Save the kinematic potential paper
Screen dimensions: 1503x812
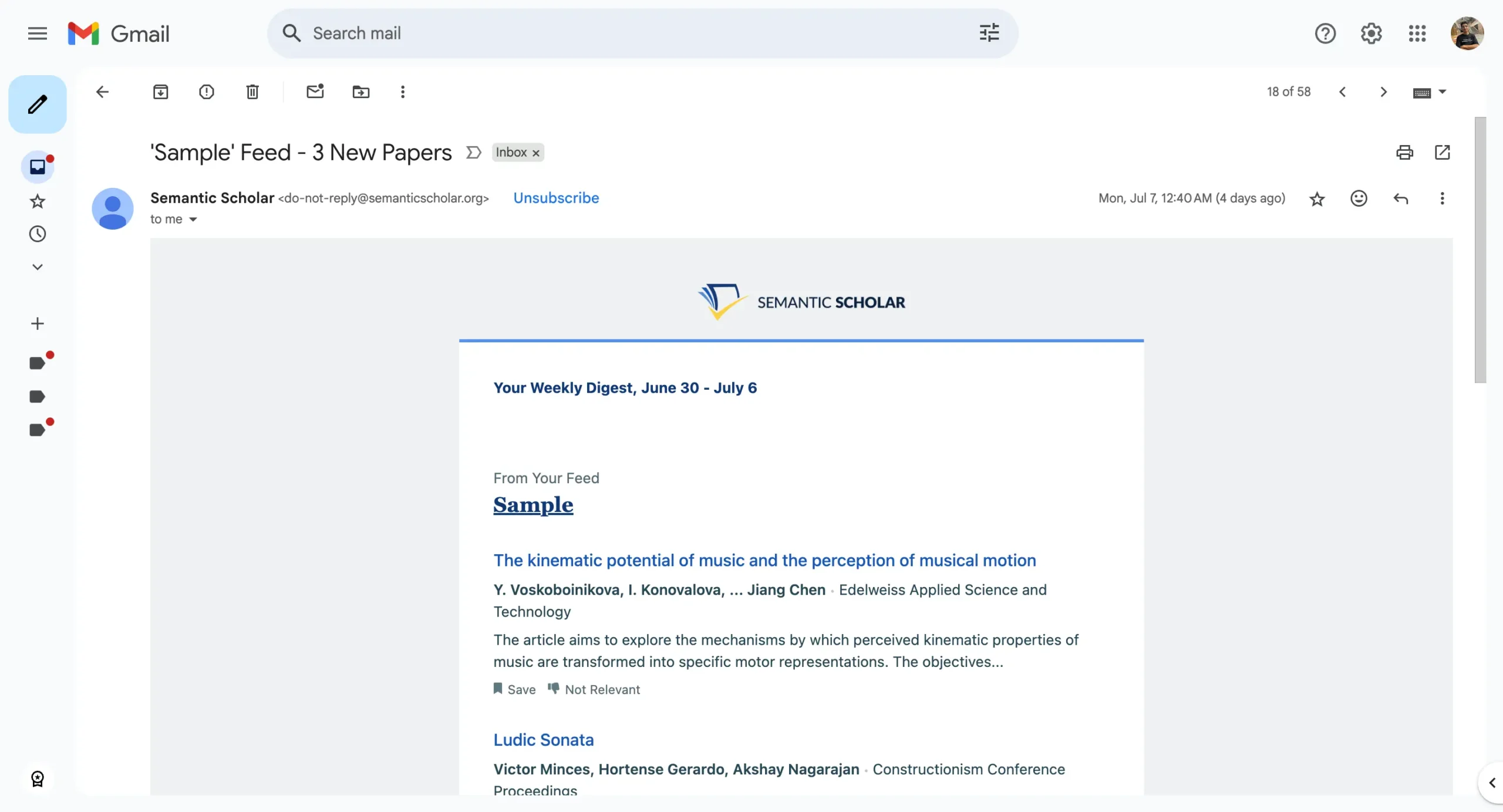[514, 689]
